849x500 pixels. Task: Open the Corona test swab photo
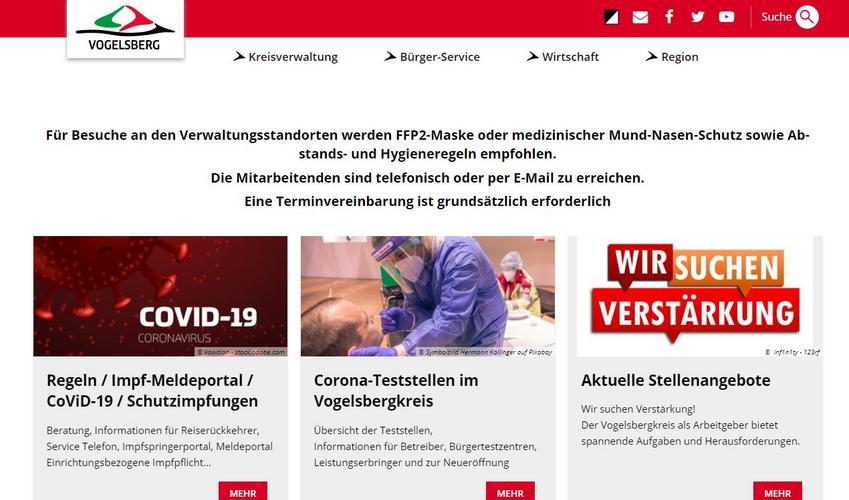click(428, 296)
